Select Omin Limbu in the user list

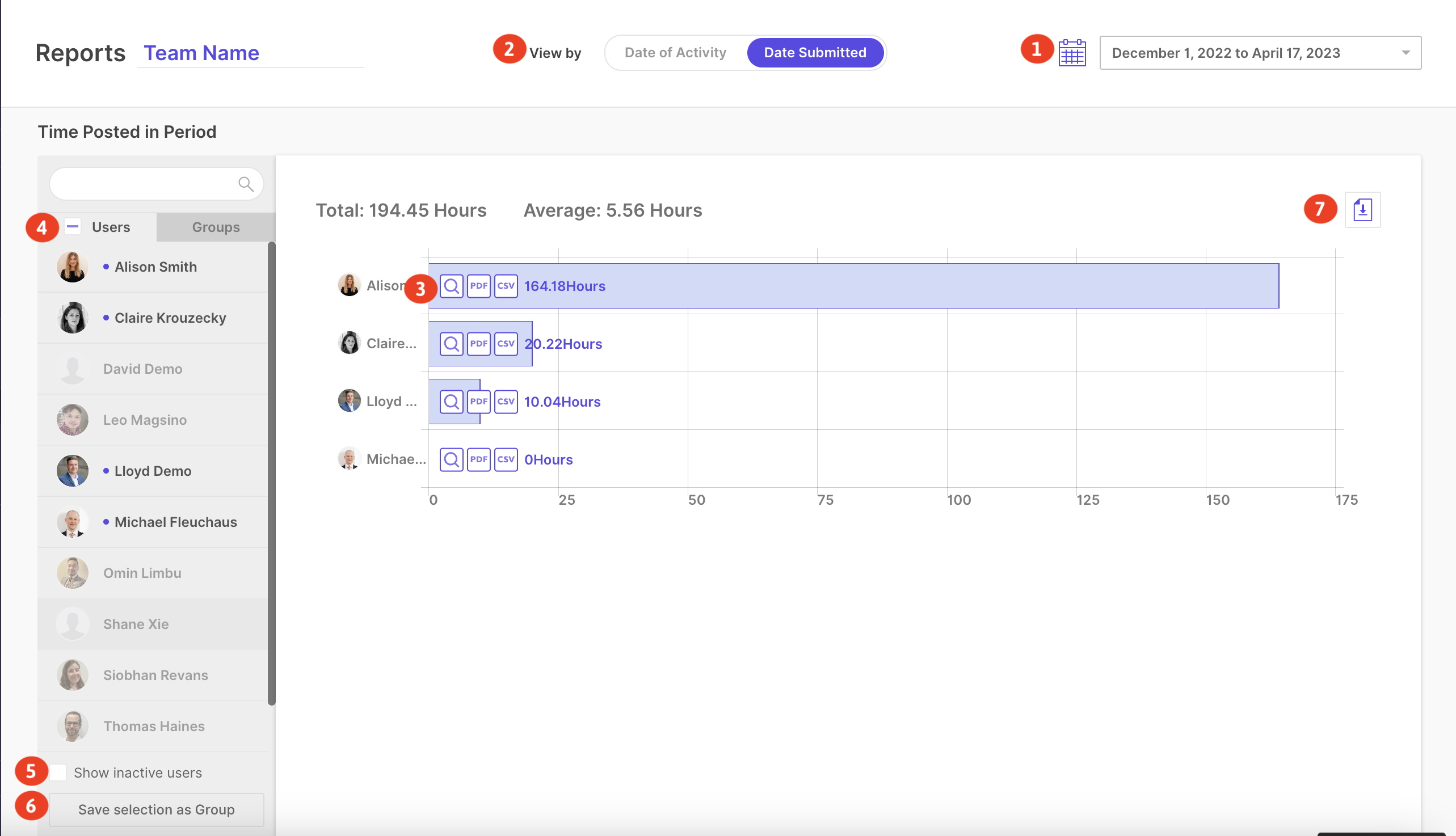coord(153,573)
